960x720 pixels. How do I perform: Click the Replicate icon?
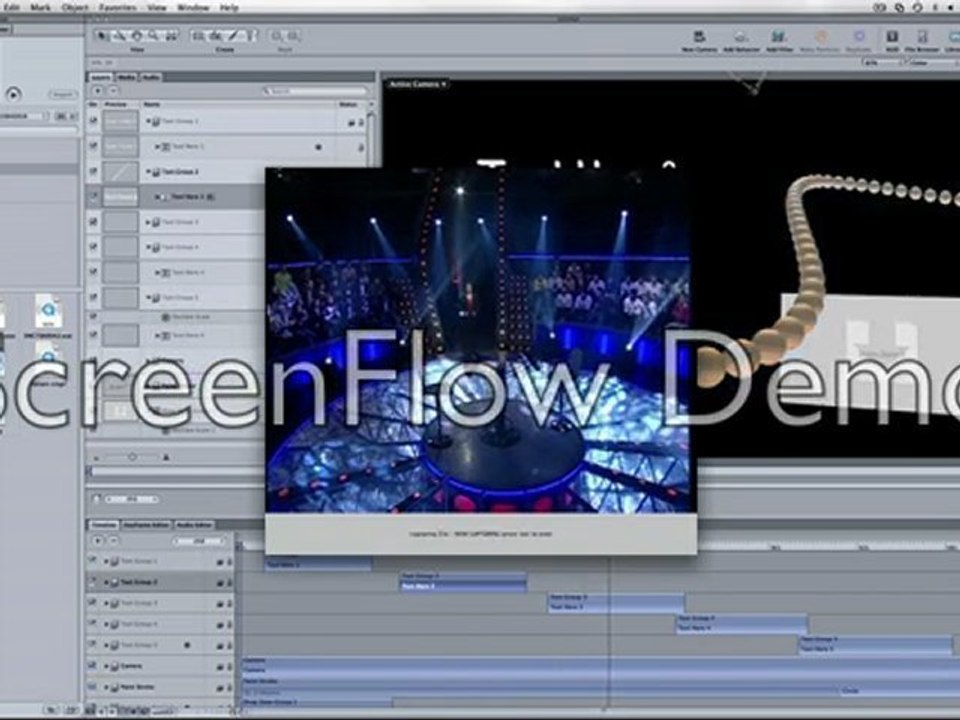[x=858, y=37]
